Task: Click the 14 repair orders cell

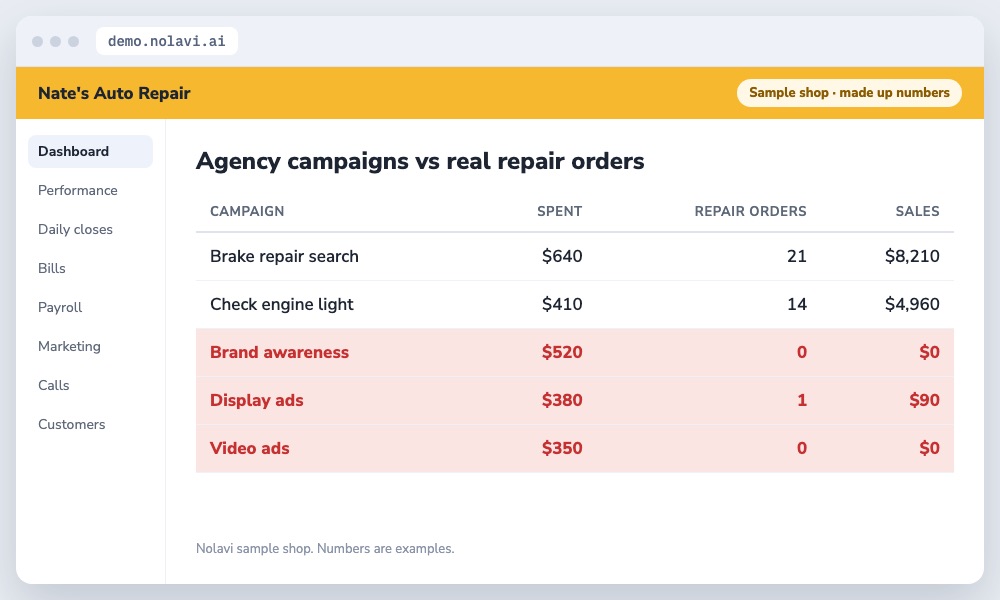Action: [x=797, y=304]
